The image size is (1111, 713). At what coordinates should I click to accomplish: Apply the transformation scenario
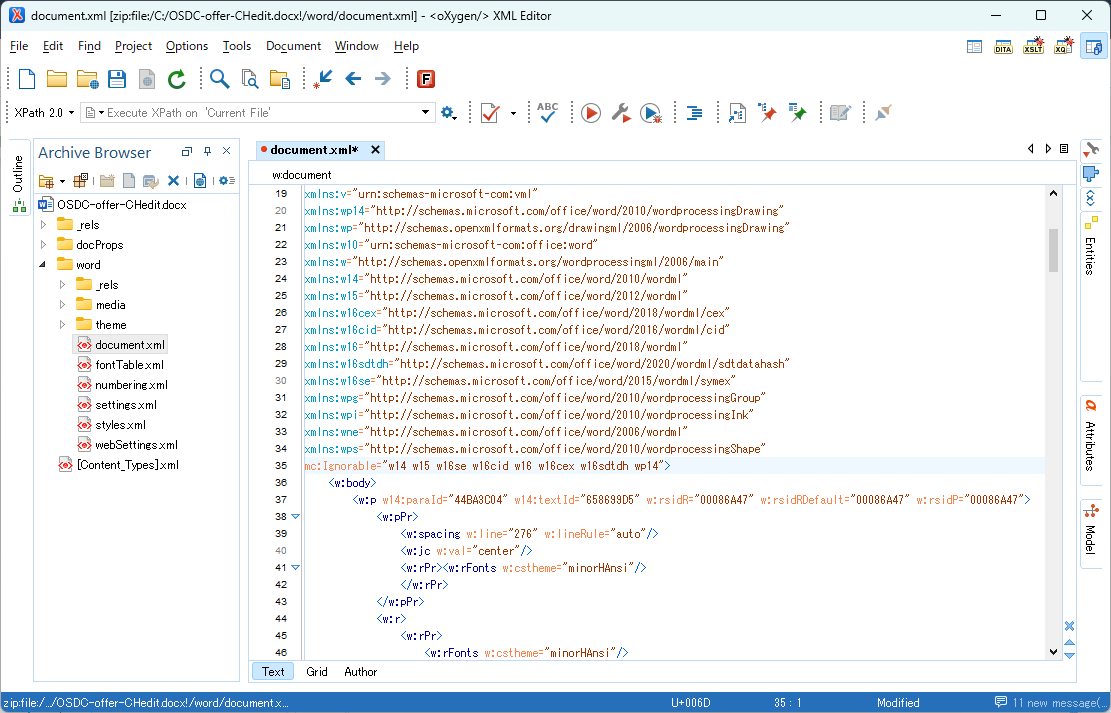tap(590, 112)
